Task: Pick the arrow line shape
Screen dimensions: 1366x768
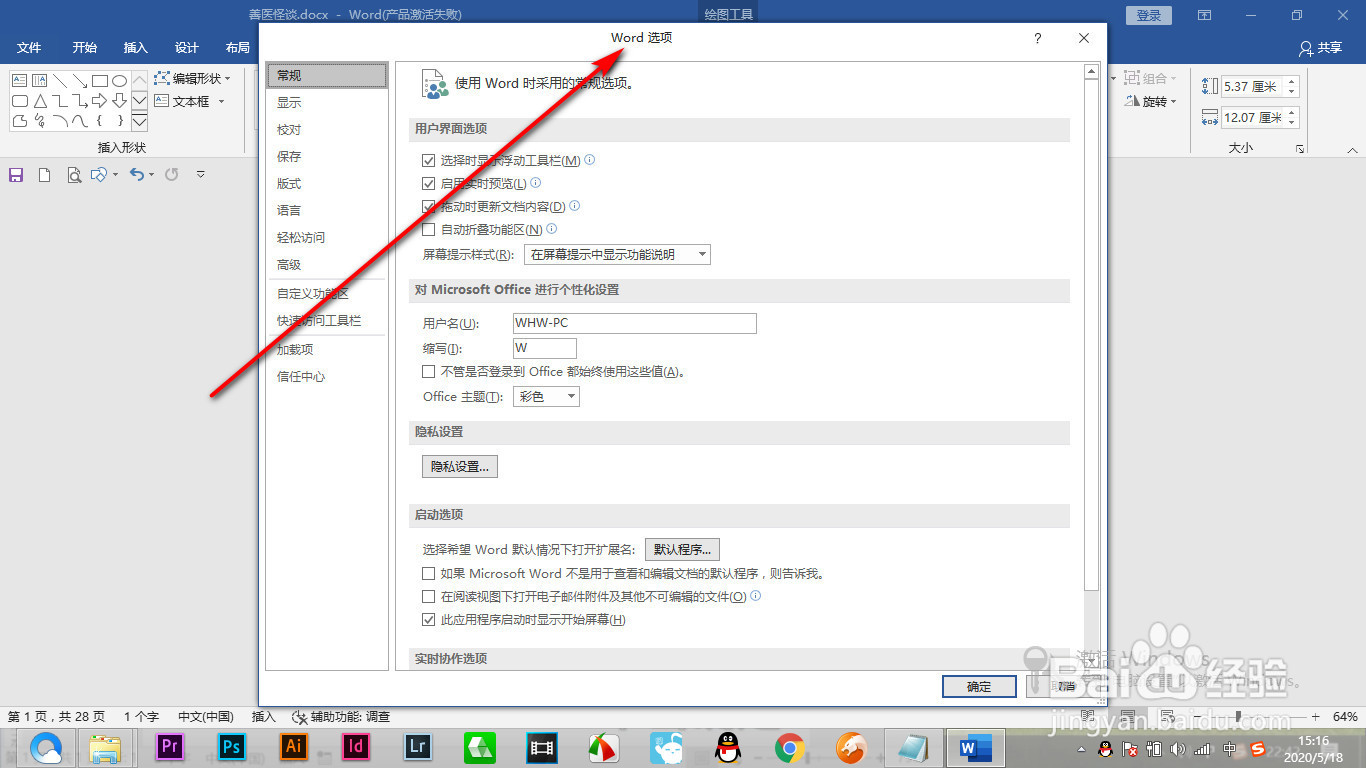Action: [x=80, y=81]
